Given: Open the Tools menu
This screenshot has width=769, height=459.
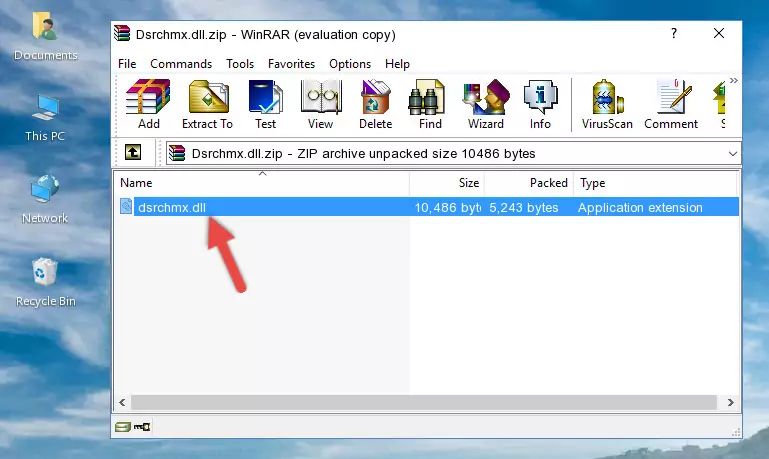Looking at the screenshot, I should point(240,64).
